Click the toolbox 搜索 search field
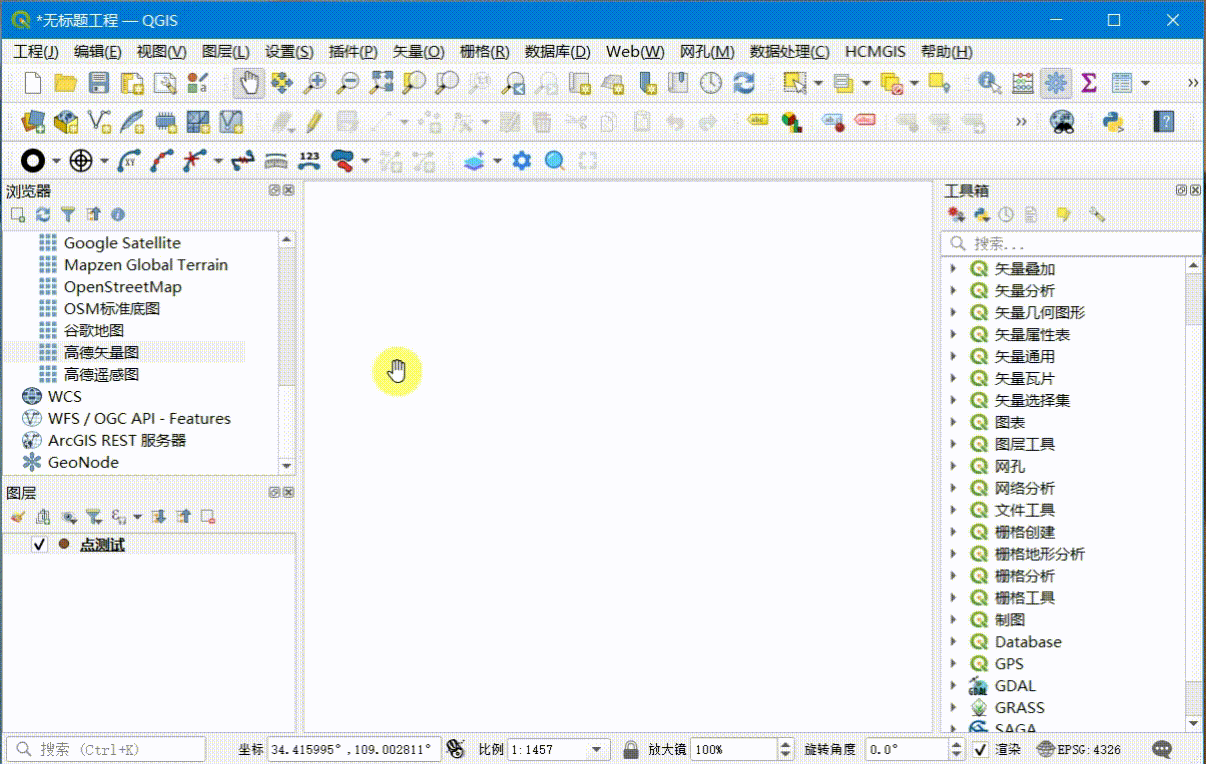 (x=1071, y=243)
